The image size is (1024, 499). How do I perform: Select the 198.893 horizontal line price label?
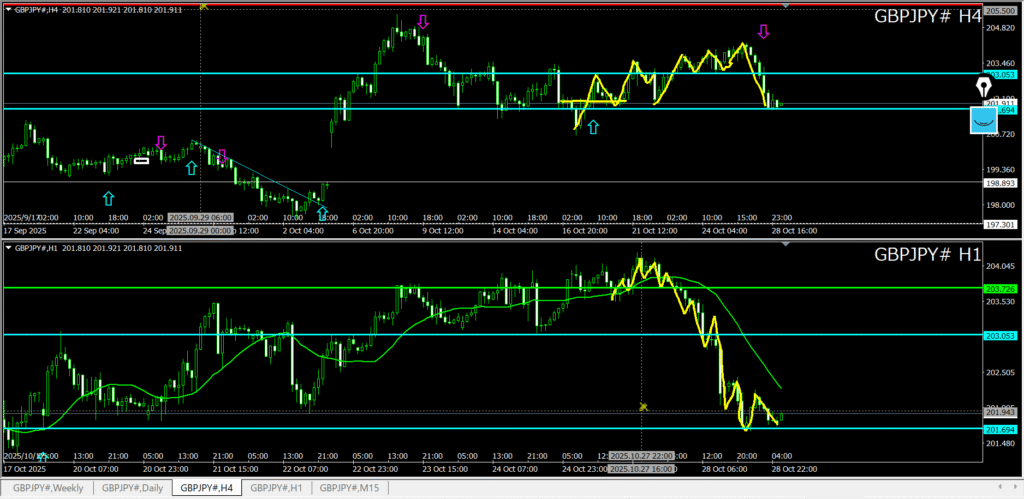pyautogui.click(x=1002, y=184)
